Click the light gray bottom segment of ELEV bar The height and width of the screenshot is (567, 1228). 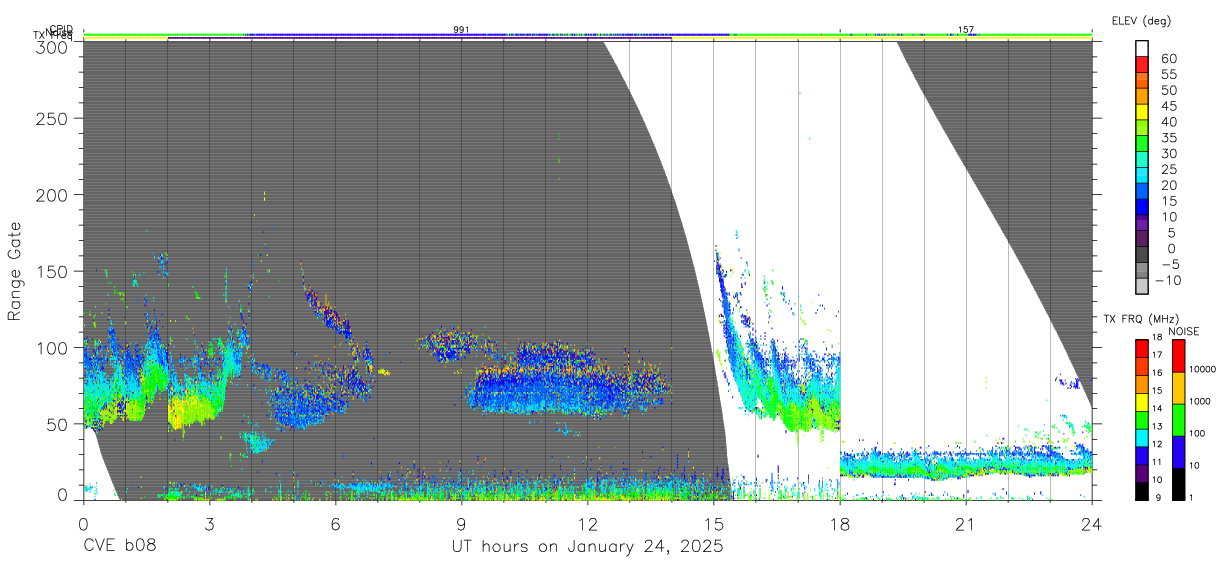click(1142, 284)
